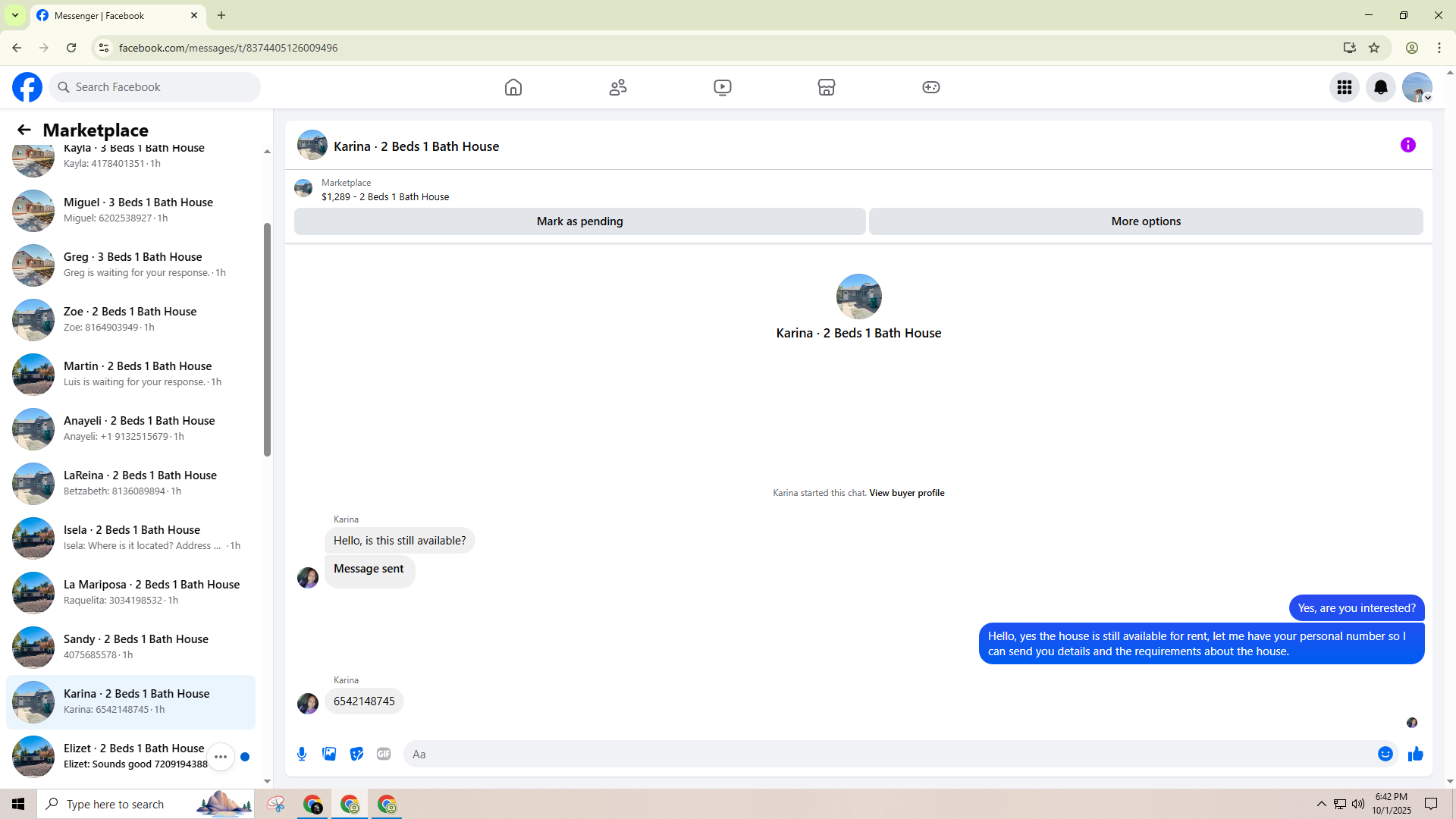The image size is (1456, 819).
Task: Click the conversation list scrollbar
Action: [x=267, y=340]
